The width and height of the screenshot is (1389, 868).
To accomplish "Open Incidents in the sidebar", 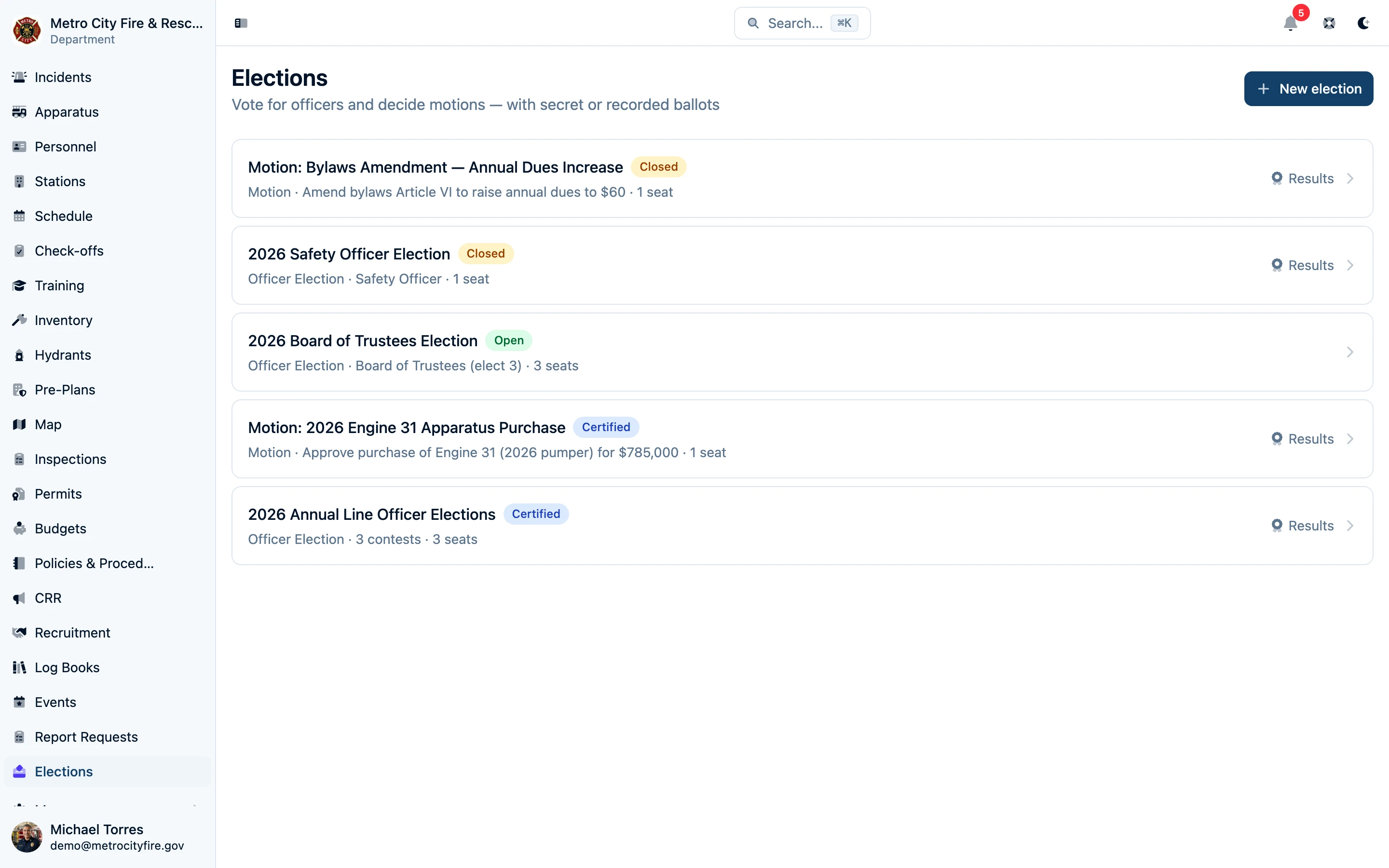I will coord(108,77).
